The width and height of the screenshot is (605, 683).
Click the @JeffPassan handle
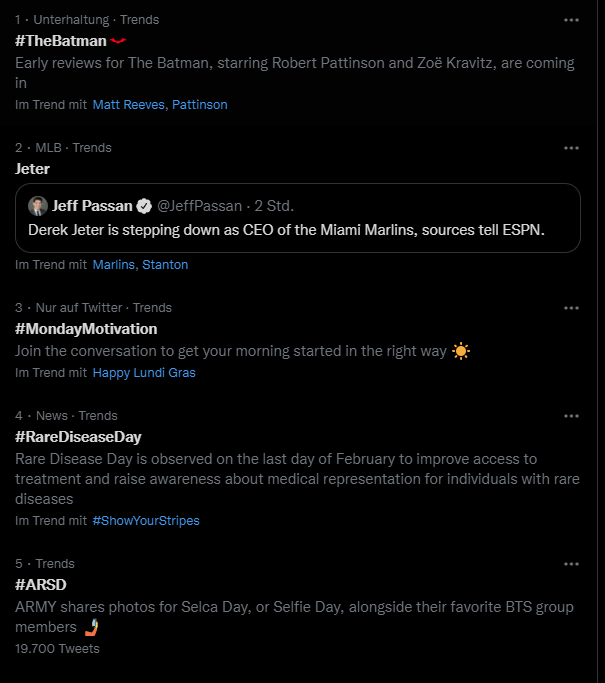[199, 206]
